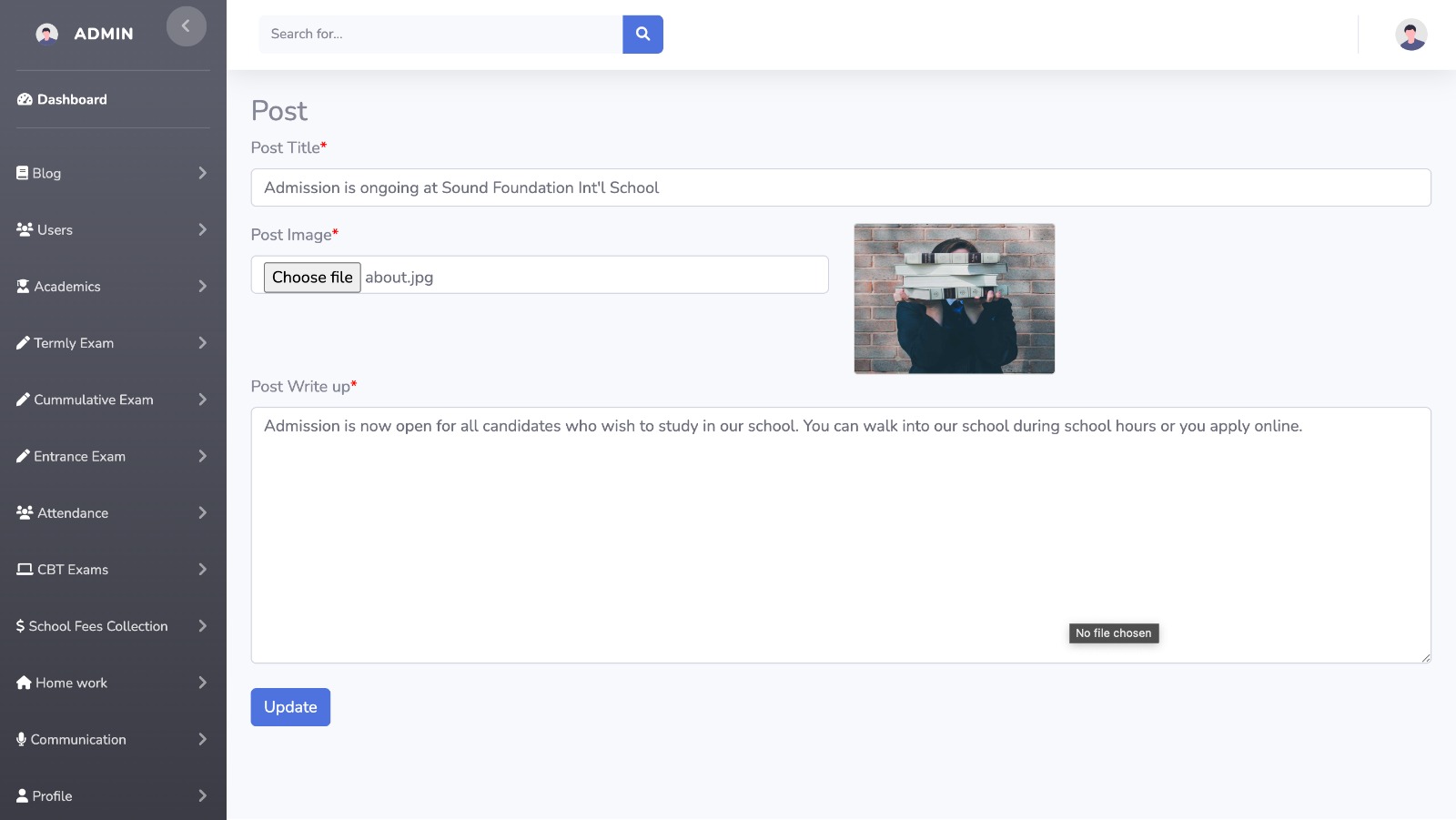Expand the Blog menu chevron
The width and height of the screenshot is (1456, 820).
point(202,173)
